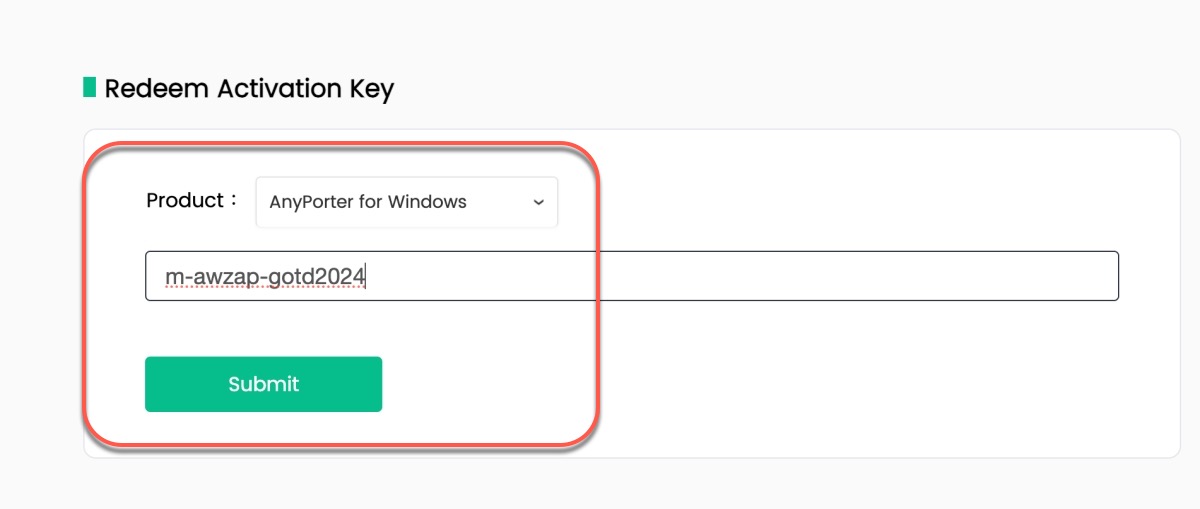Screen dimensions: 1200x509
Task: Focus the field containing m-awzap-gotd2024
Action: pos(630,276)
